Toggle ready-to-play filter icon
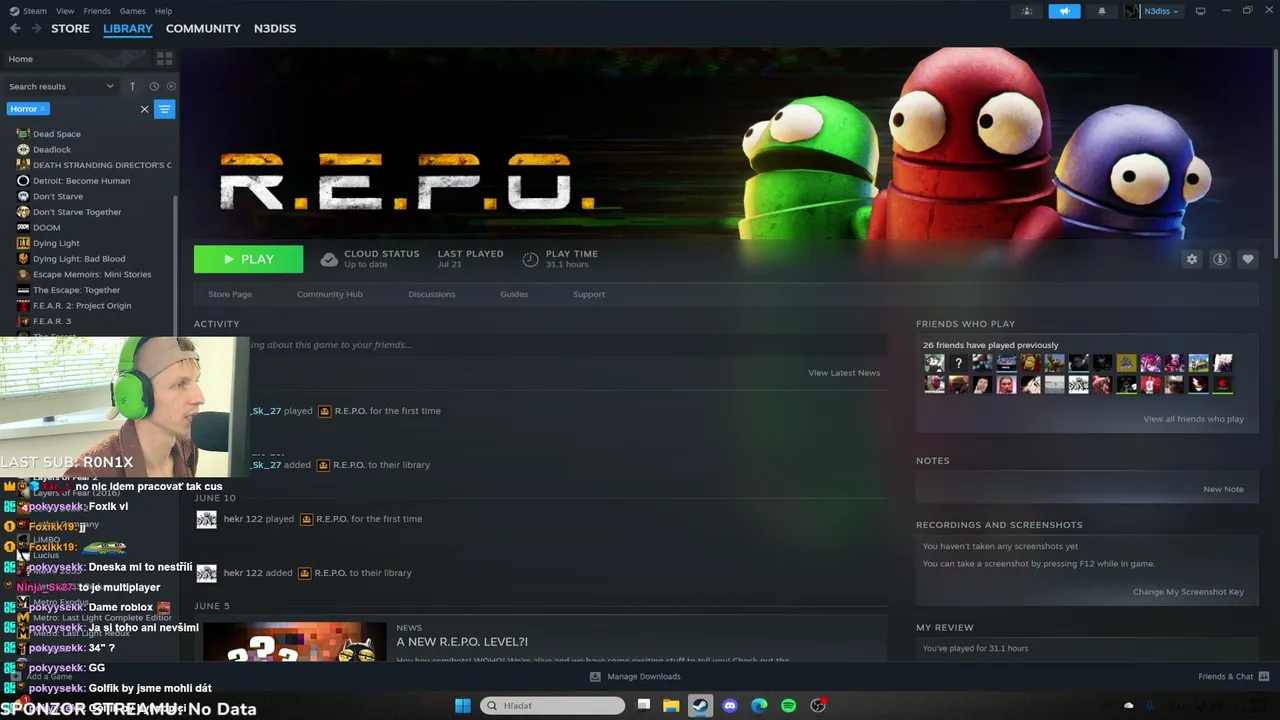1280x720 pixels. pyautogui.click(x=171, y=86)
